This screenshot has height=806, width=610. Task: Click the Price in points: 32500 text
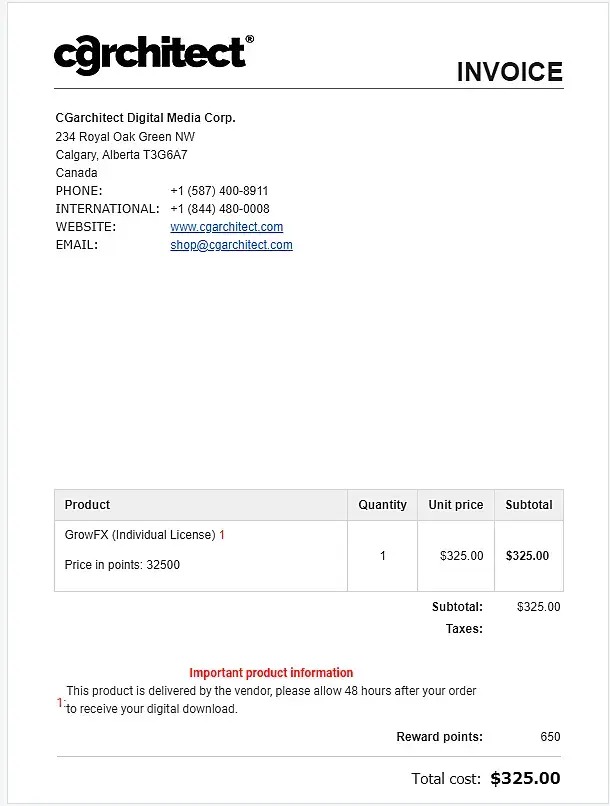(122, 565)
